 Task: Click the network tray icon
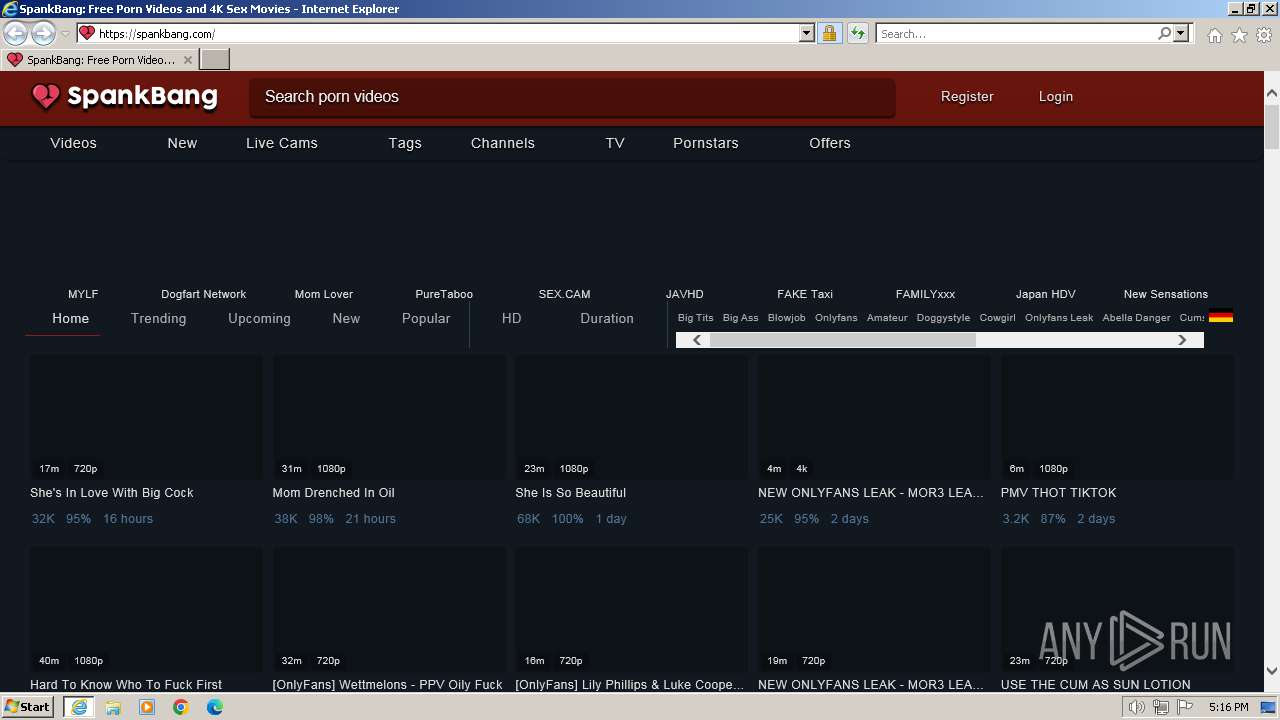[1161, 707]
